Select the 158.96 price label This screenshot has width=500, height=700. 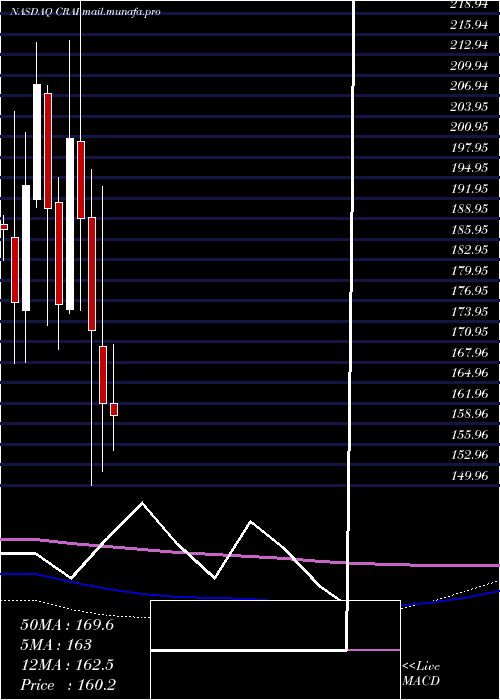point(469,413)
